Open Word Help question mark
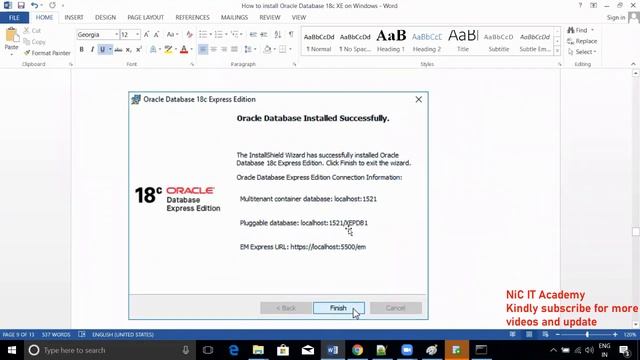This screenshot has width=640, height=360. (x=580, y=5)
